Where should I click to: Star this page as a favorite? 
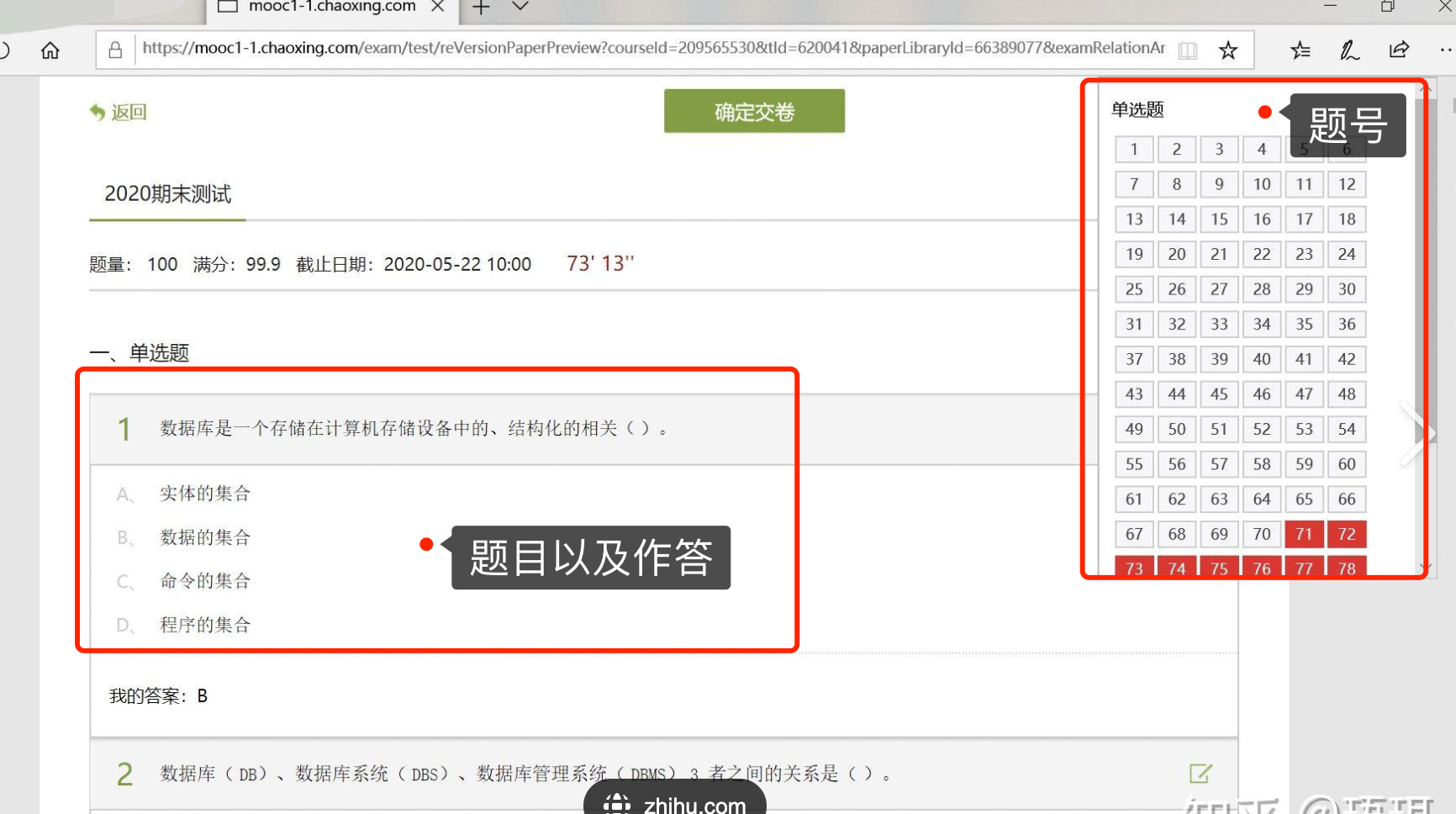[x=1228, y=50]
